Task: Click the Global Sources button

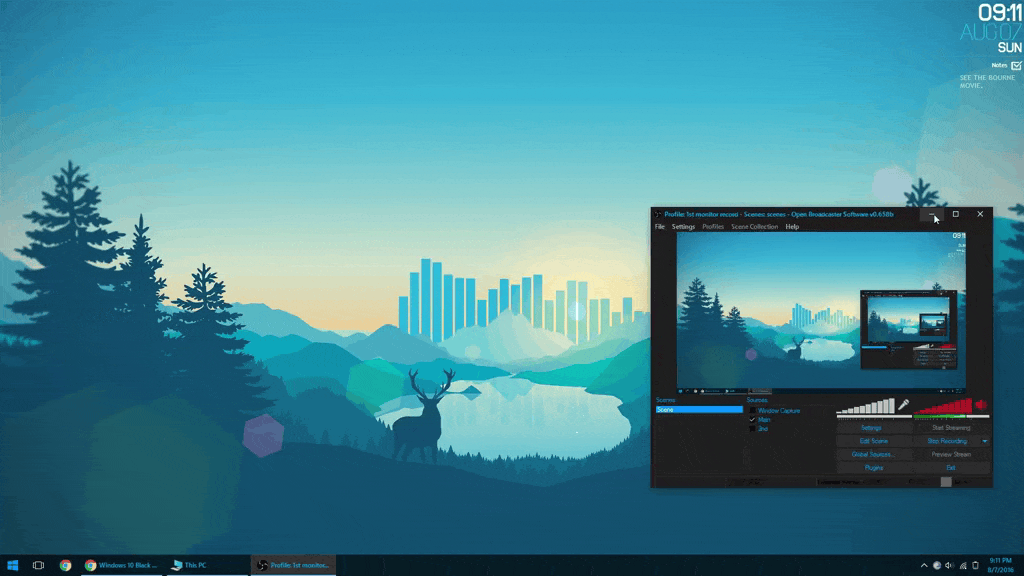Action: (x=873, y=454)
